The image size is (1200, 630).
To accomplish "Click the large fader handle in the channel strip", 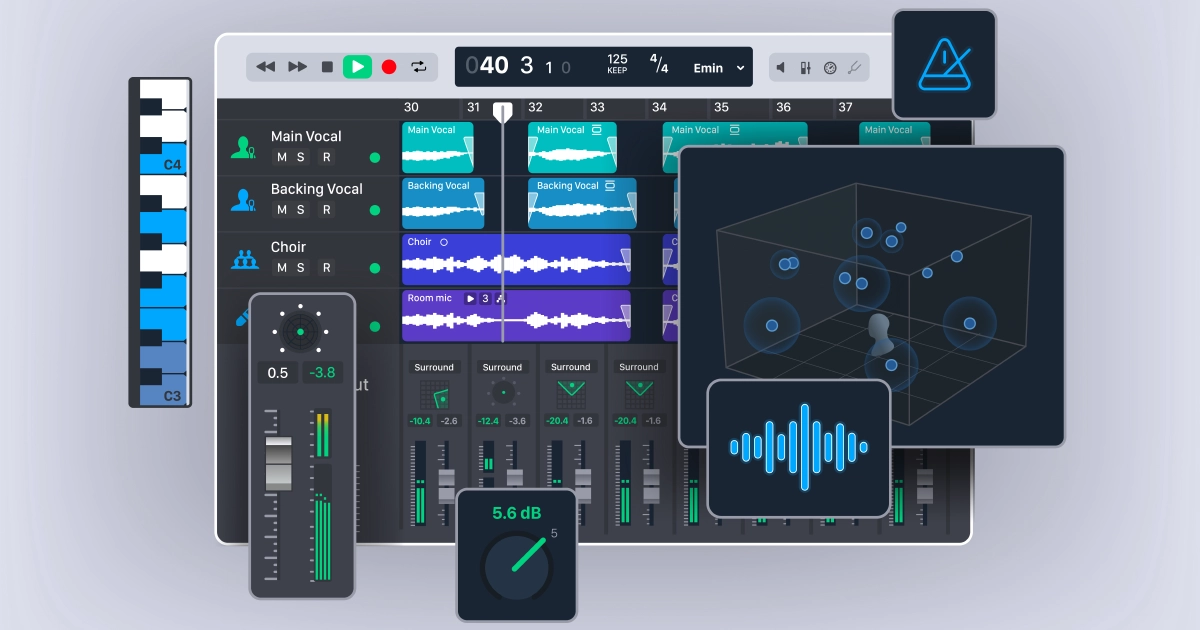I will [x=279, y=463].
